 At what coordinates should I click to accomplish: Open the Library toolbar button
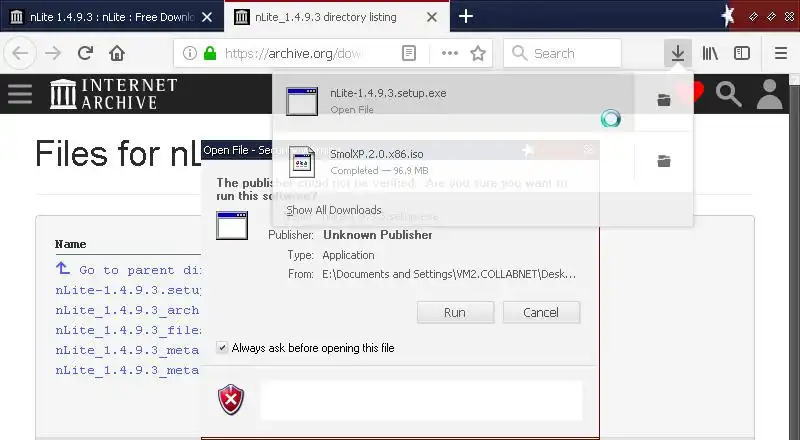point(710,53)
